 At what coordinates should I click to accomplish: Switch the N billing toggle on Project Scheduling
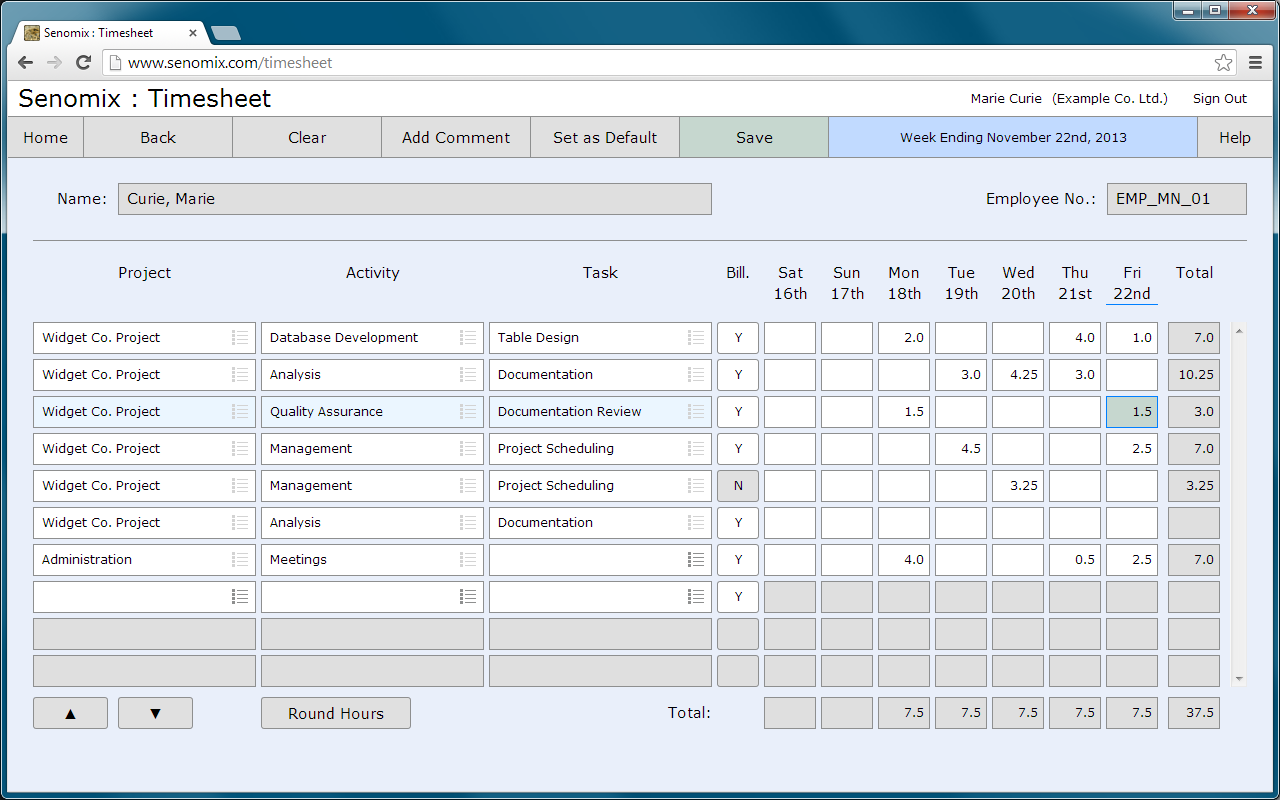(x=737, y=485)
